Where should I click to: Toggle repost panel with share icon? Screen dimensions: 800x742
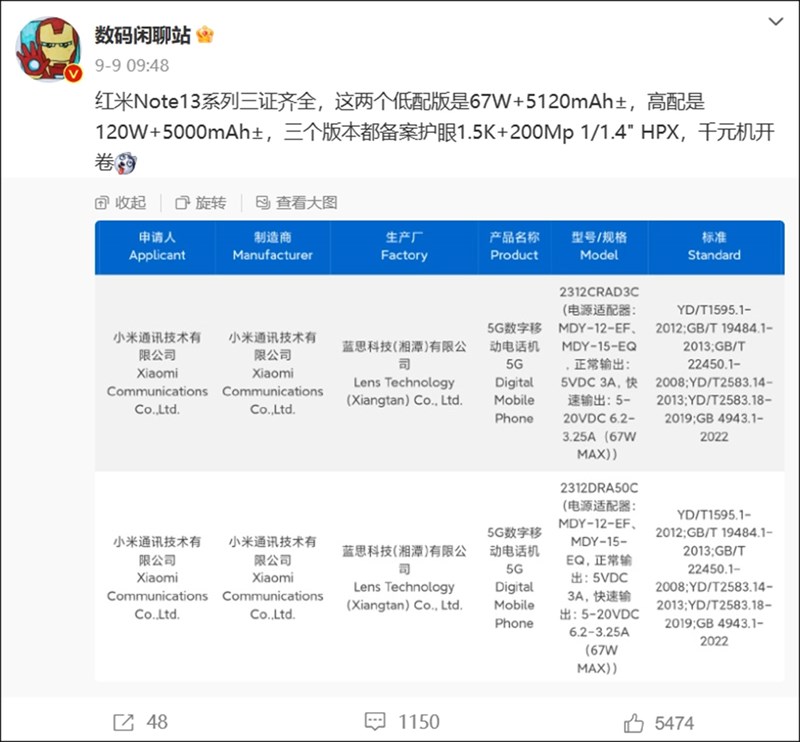[123, 719]
